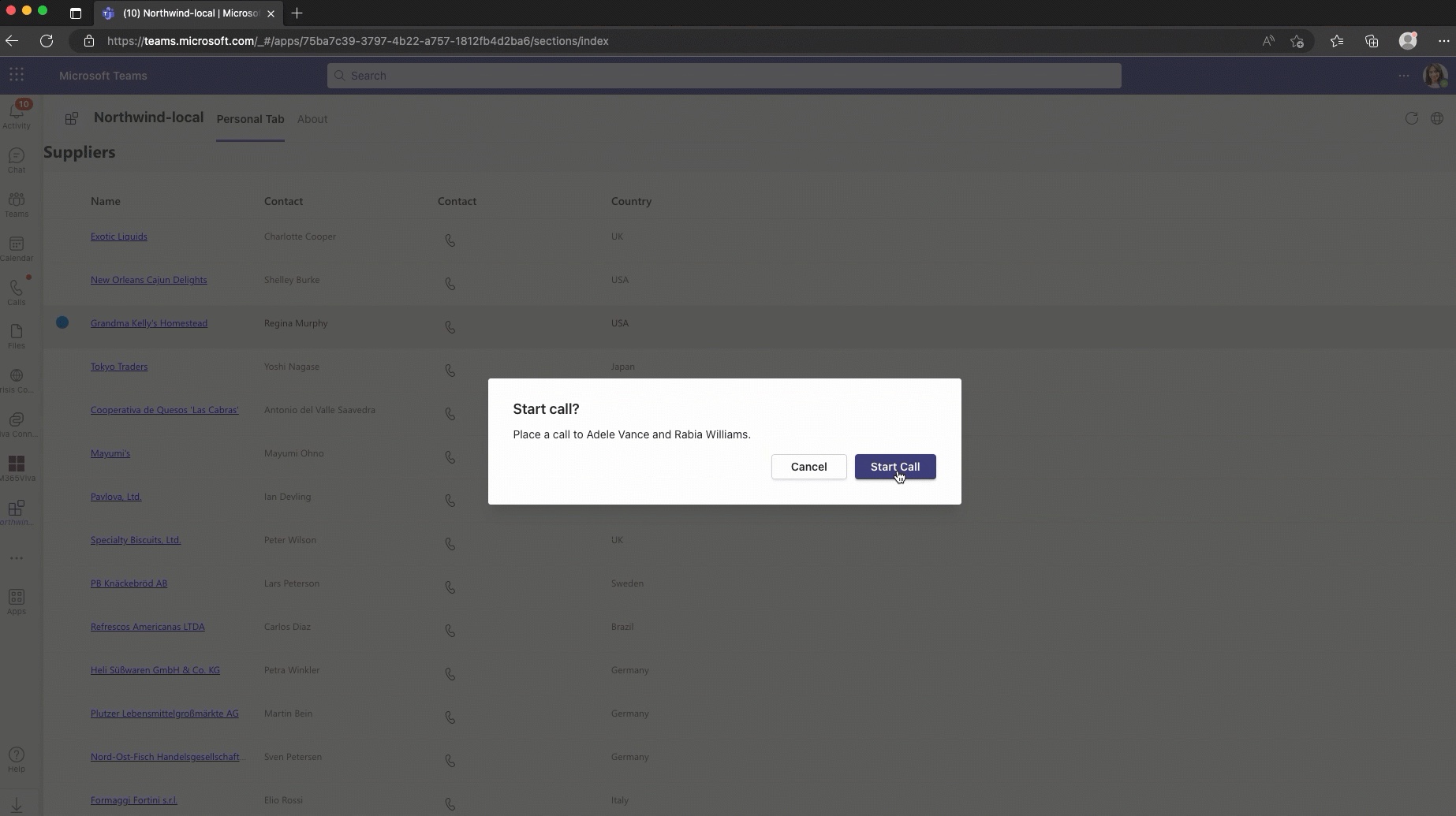Image resolution: width=1456 pixels, height=816 pixels.
Task: Refresh the page with browser reload
Action: [x=47, y=41]
